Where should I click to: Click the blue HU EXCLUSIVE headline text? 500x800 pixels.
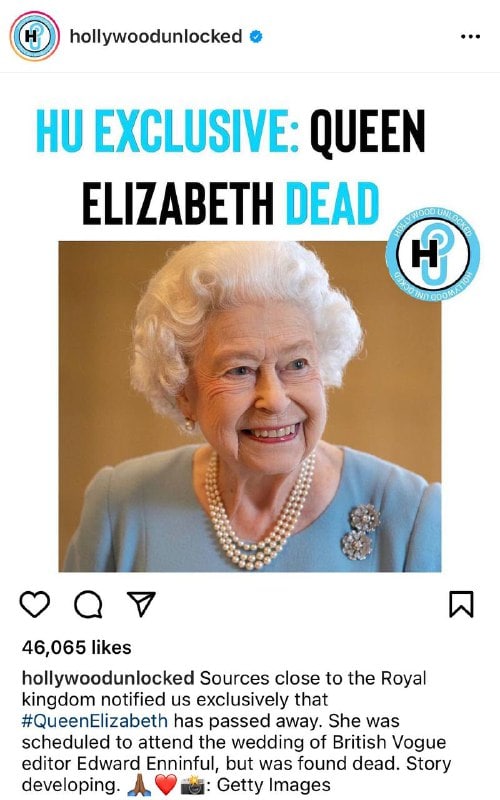(x=167, y=131)
